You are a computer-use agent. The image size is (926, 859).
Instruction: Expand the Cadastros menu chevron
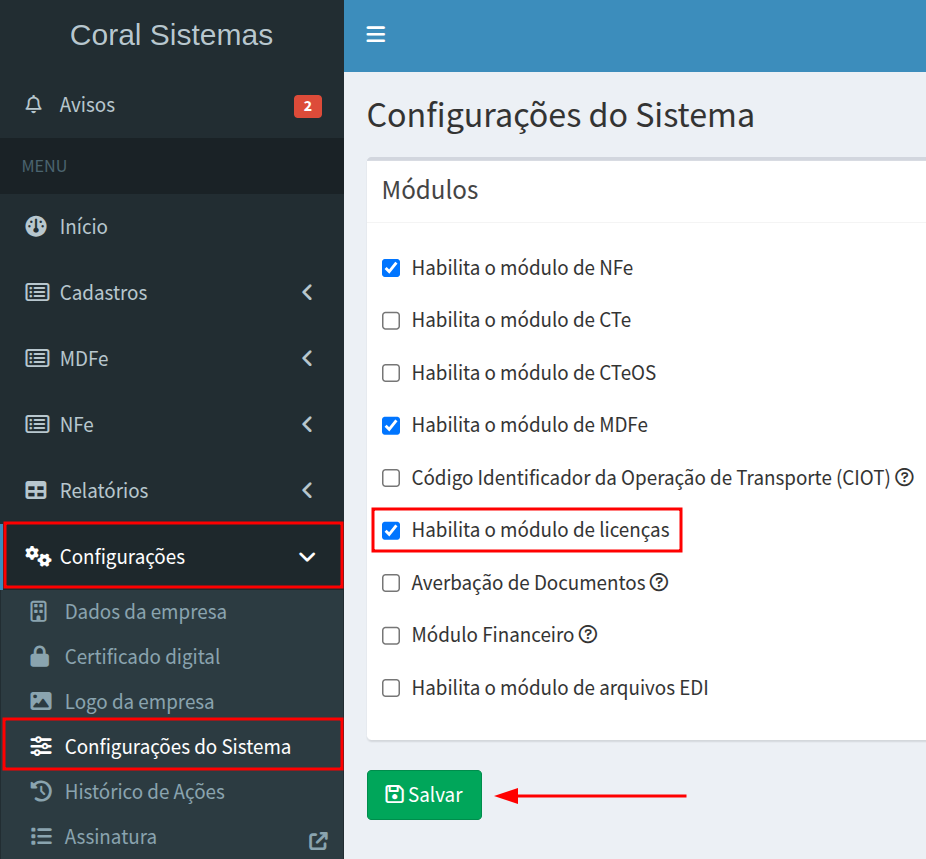point(307,293)
